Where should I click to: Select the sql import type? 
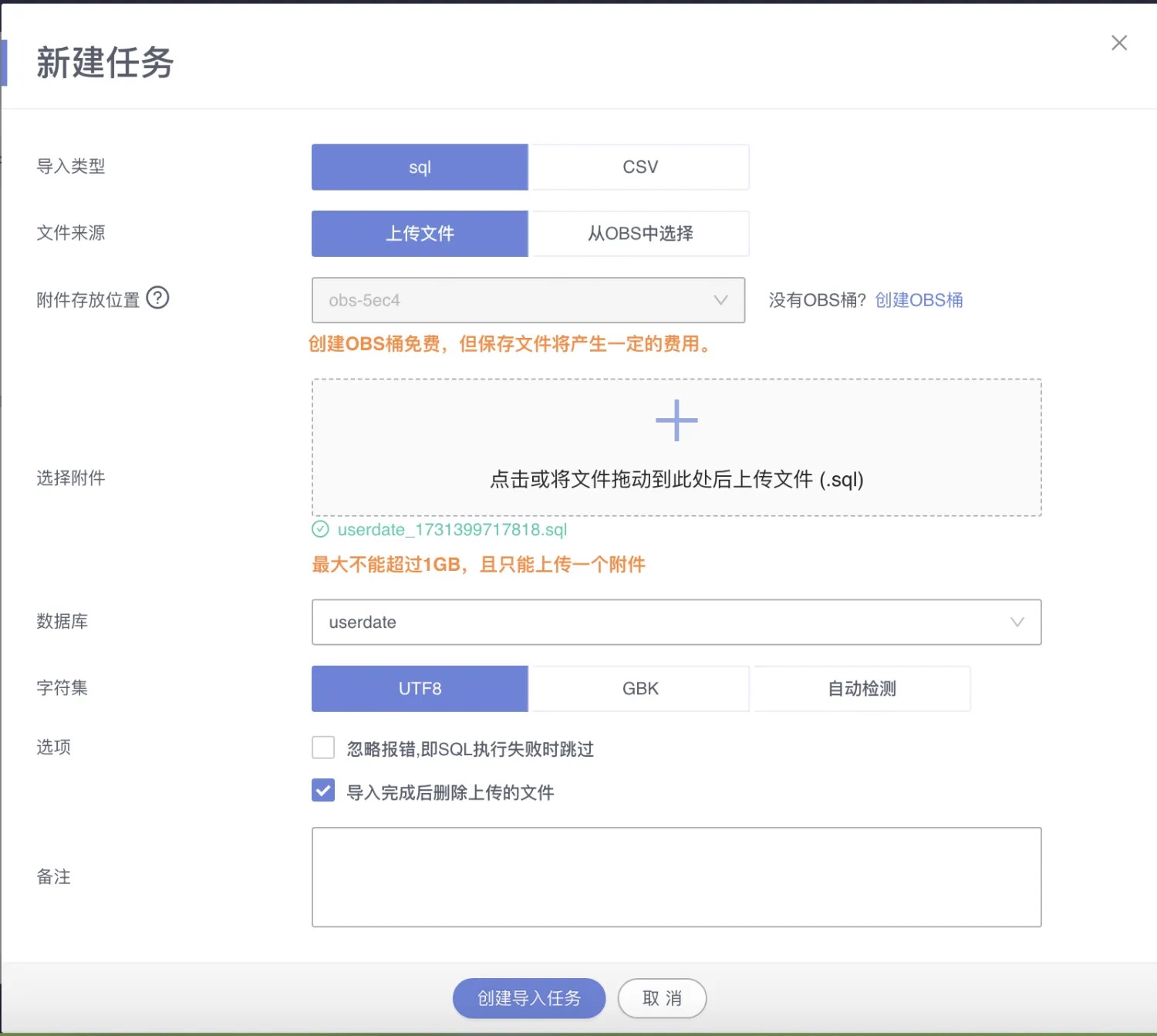[420, 167]
